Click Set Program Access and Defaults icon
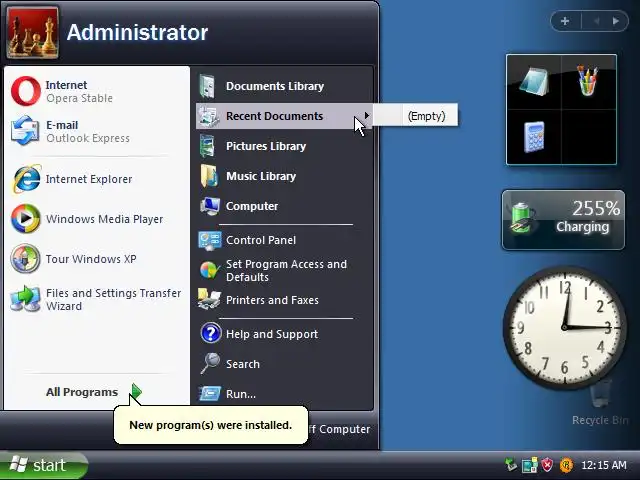Screen dimensions: 640x480 [x=210, y=270]
